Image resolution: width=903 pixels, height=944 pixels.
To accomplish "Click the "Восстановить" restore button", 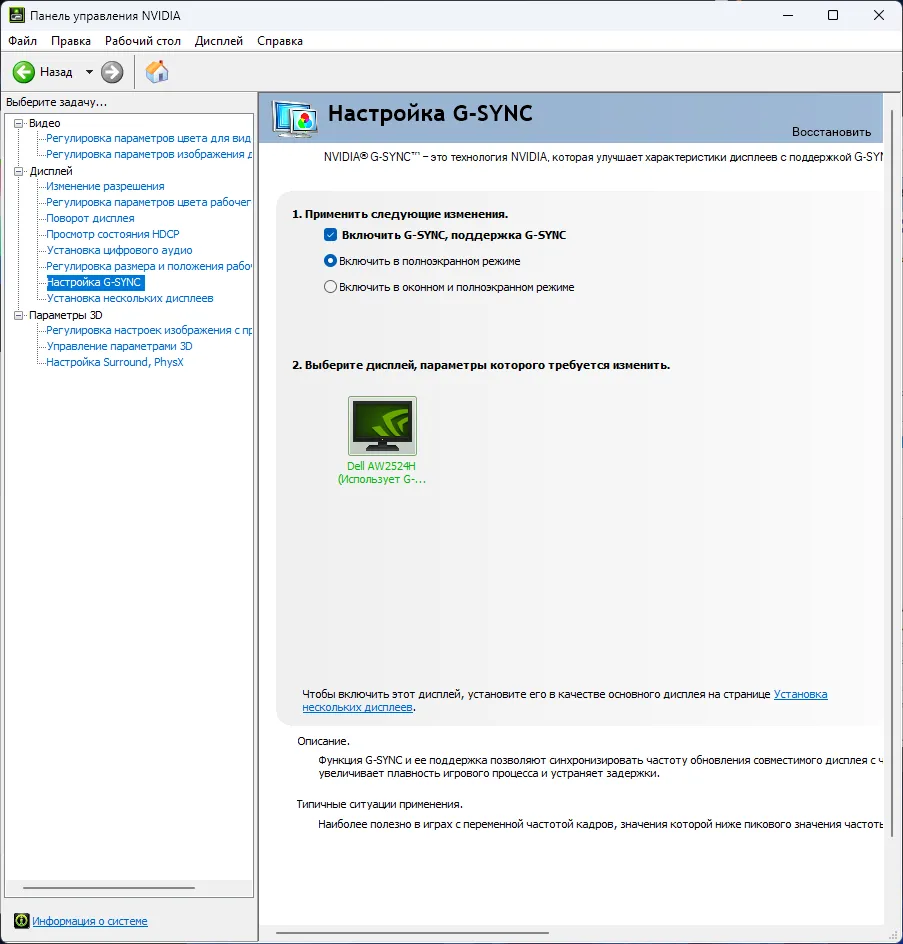I will 831,132.
